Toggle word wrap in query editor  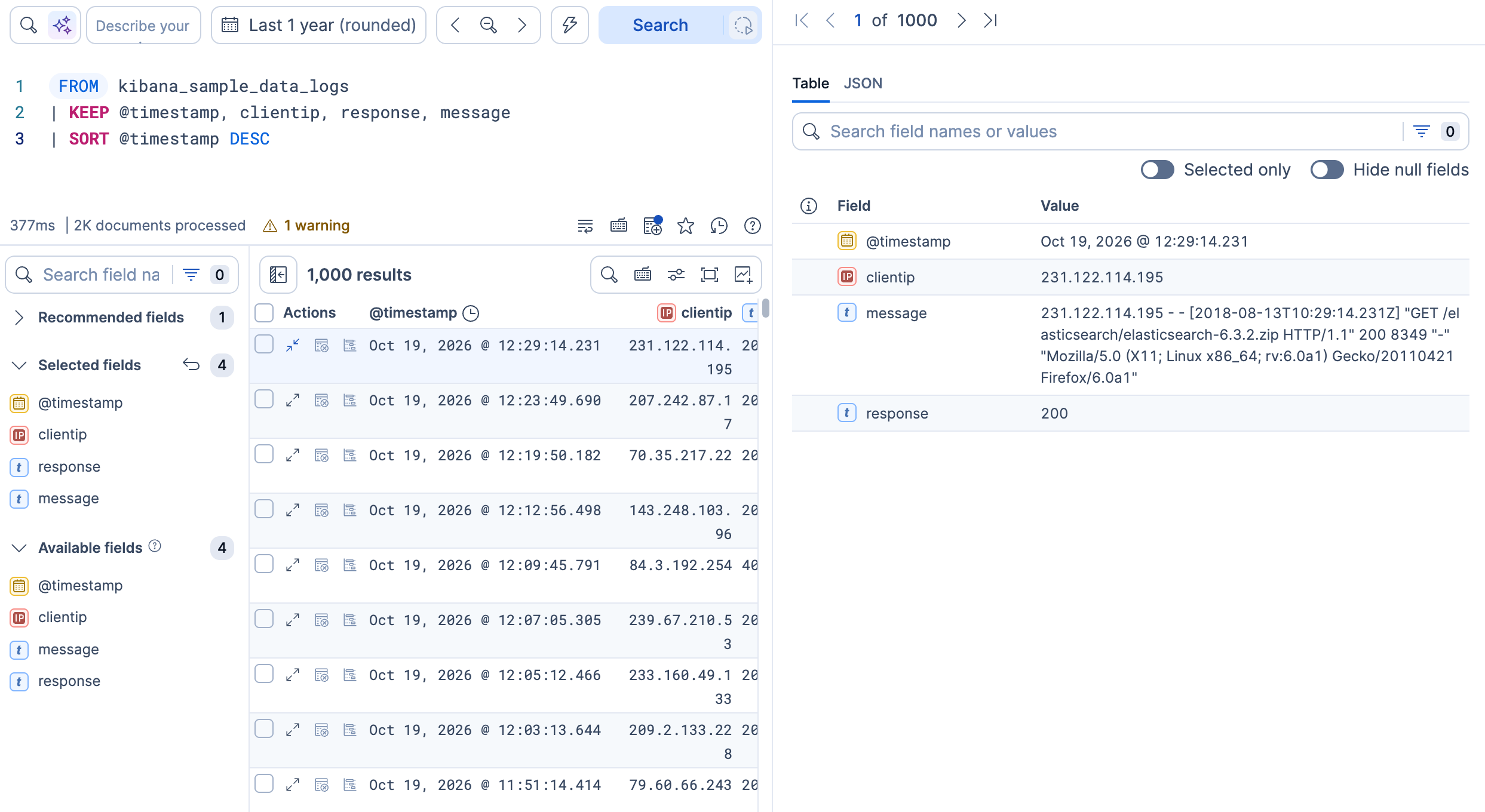(x=585, y=226)
